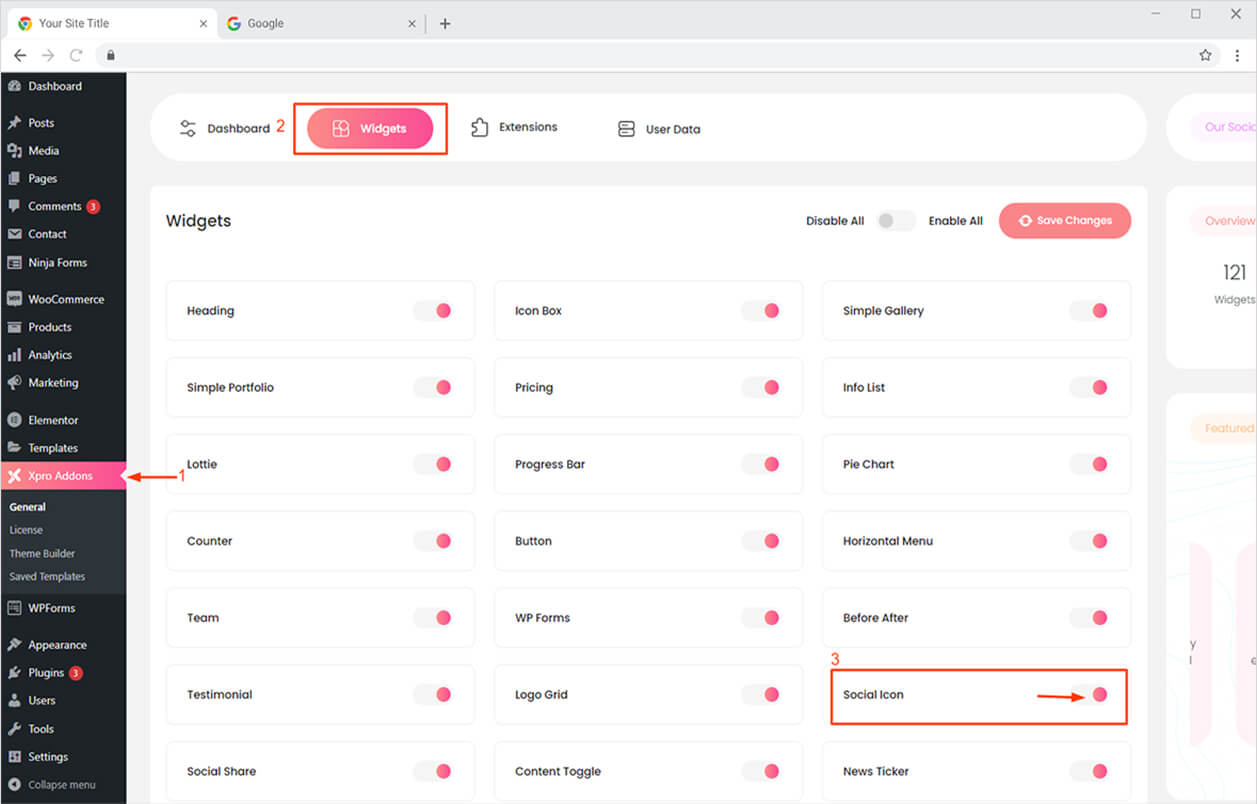
Task: Click the browser back arrow
Action: pyautogui.click(x=20, y=55)
